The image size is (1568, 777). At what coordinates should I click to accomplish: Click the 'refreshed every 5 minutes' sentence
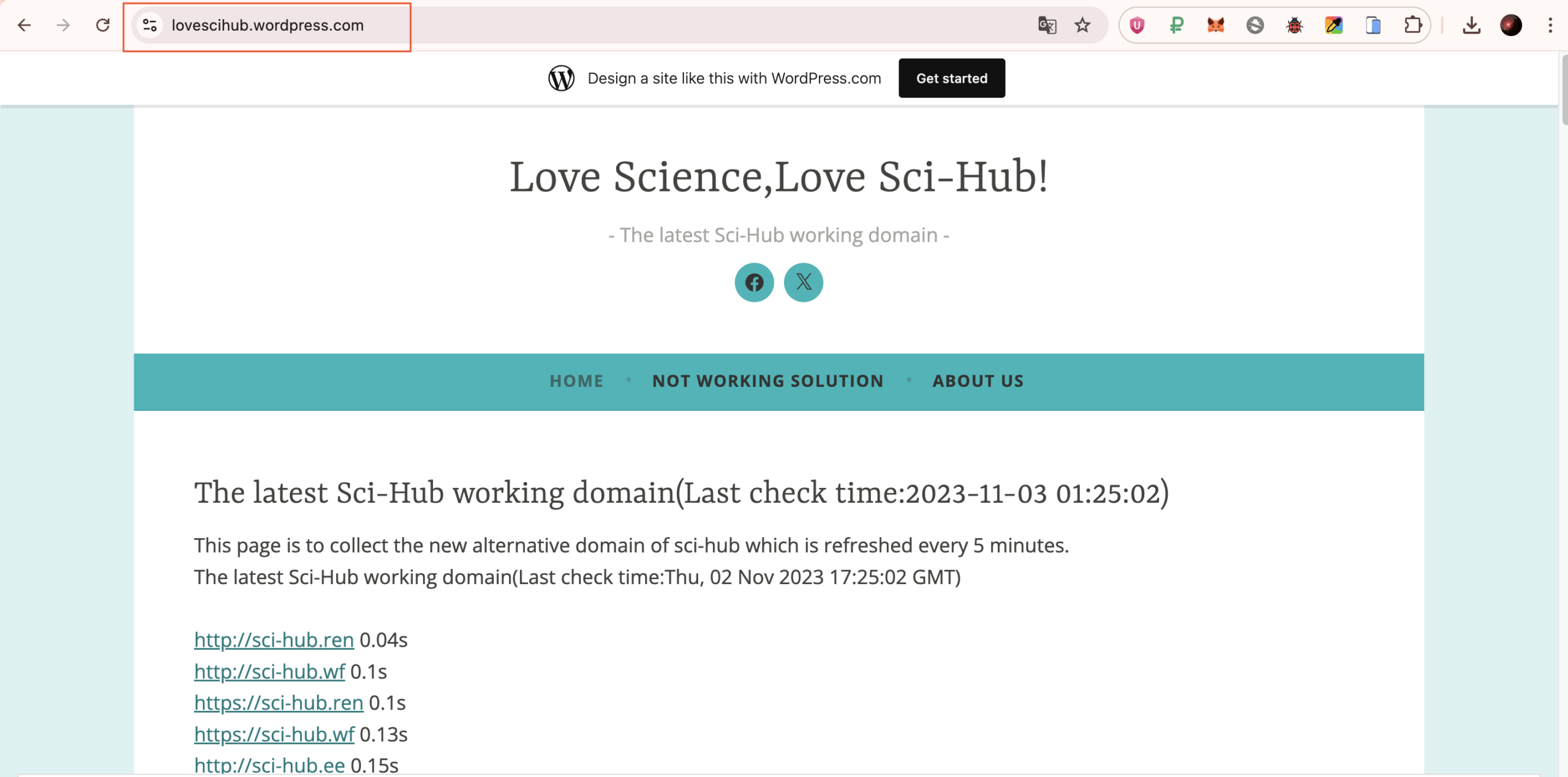point(631,545)
